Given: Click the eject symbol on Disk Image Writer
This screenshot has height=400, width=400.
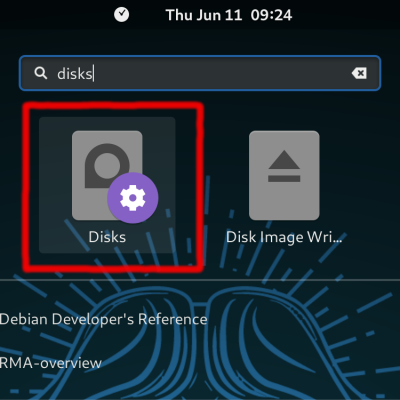Looking at the screenshot, I should 284,166.
